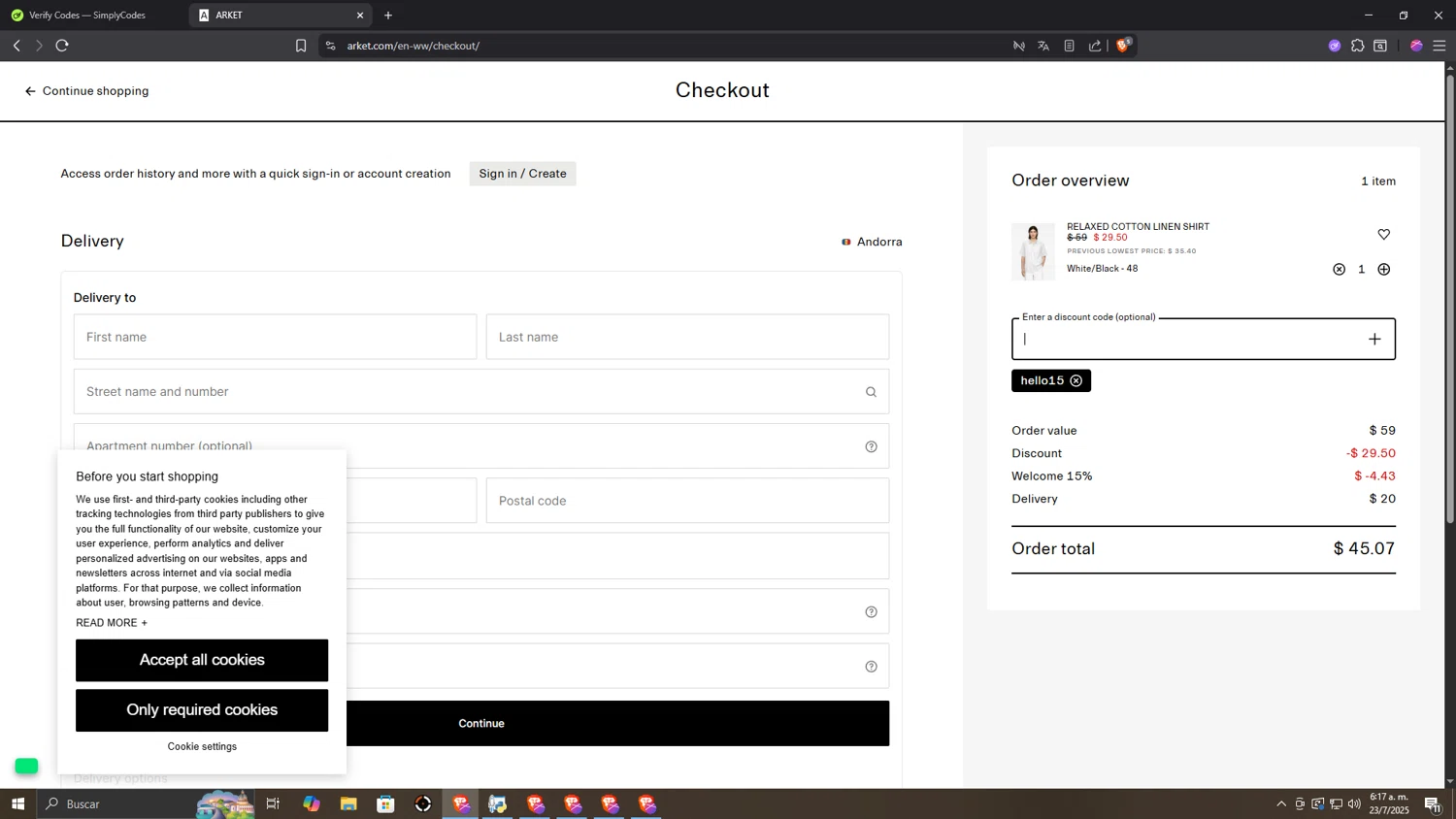Go back in browser history
This screenshot has width=1456, height=819.
[x=17, y=46]
